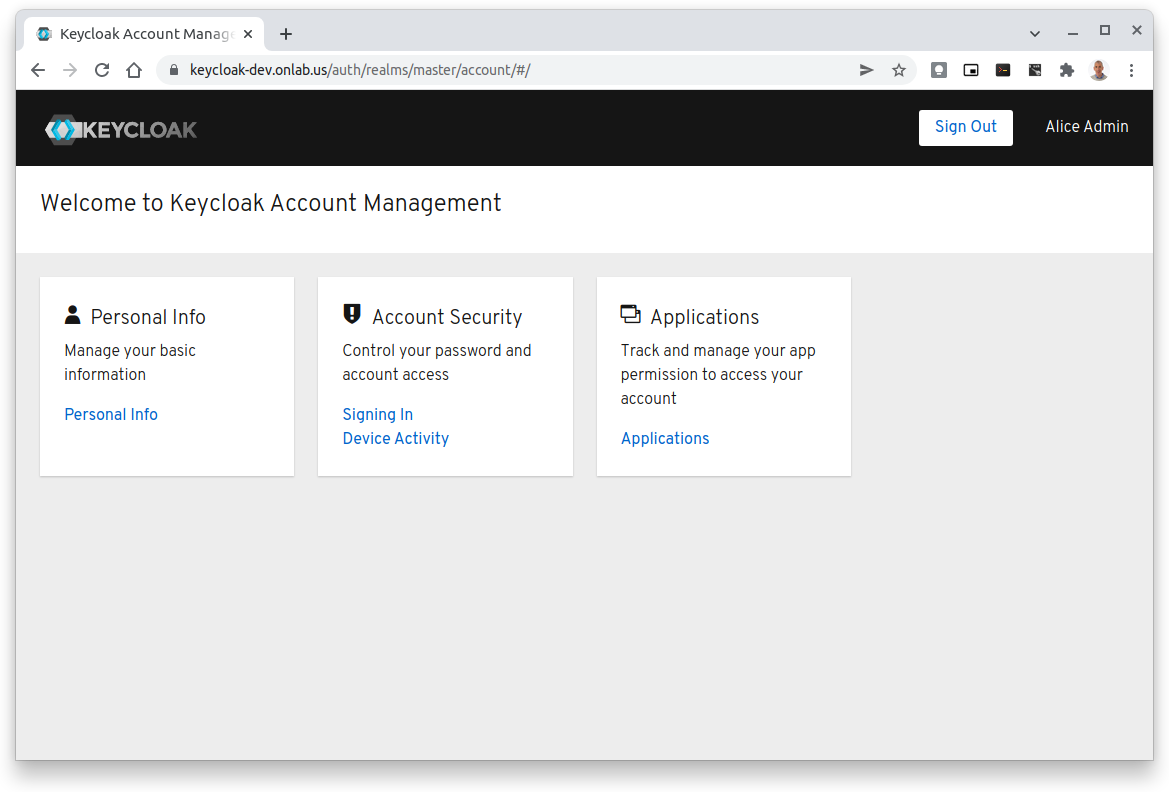Open the Alice Admin user menu
The image size is (1169, 792).
pos(1086,127)
